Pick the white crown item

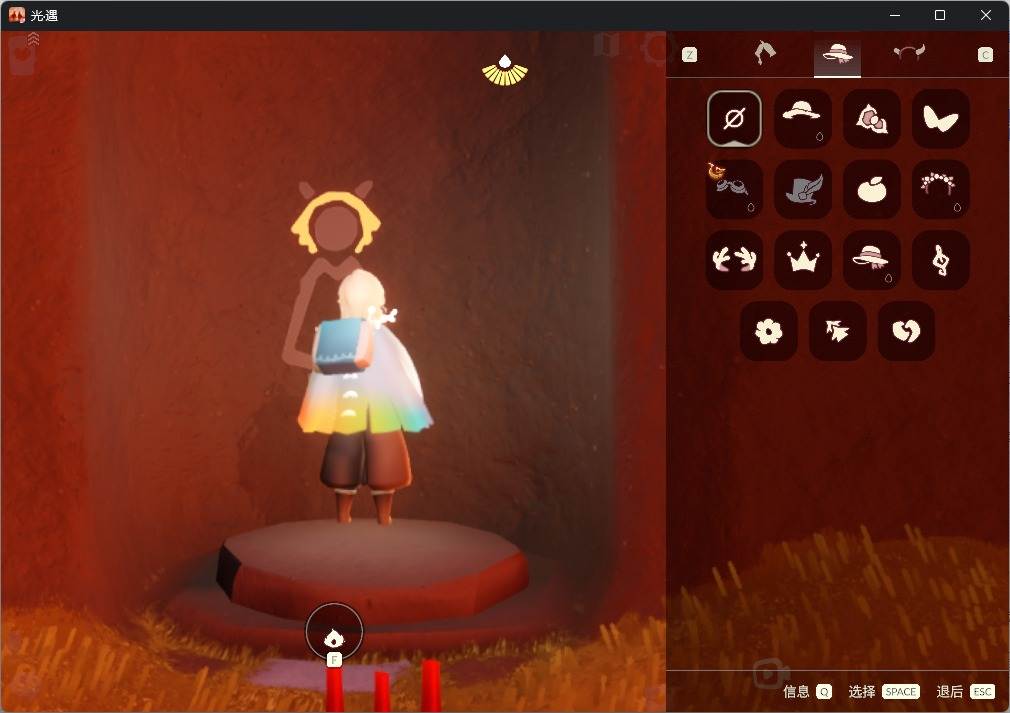click(803, 260)
